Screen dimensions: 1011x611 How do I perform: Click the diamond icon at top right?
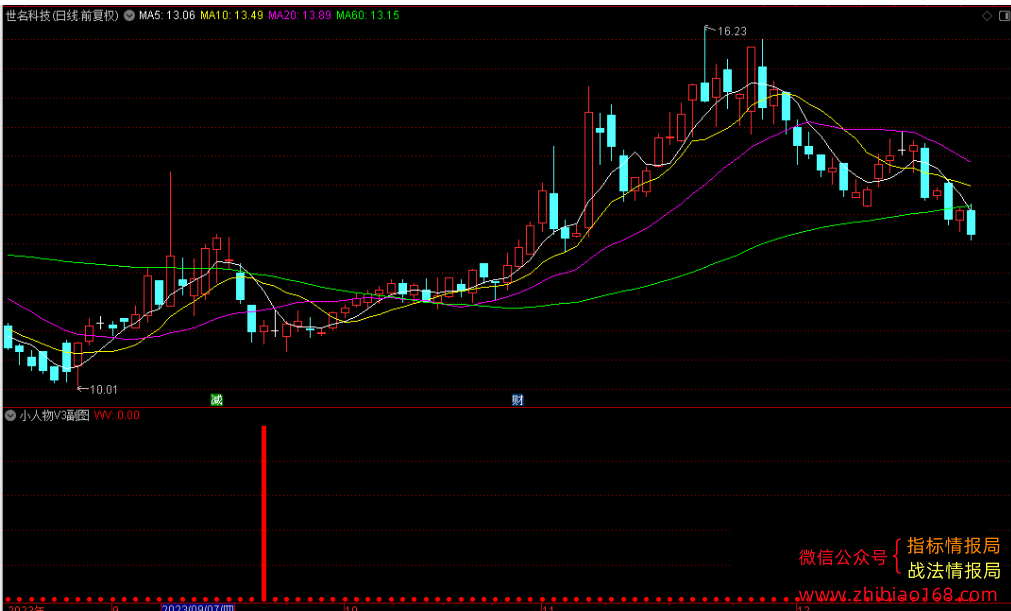point(988,15)
